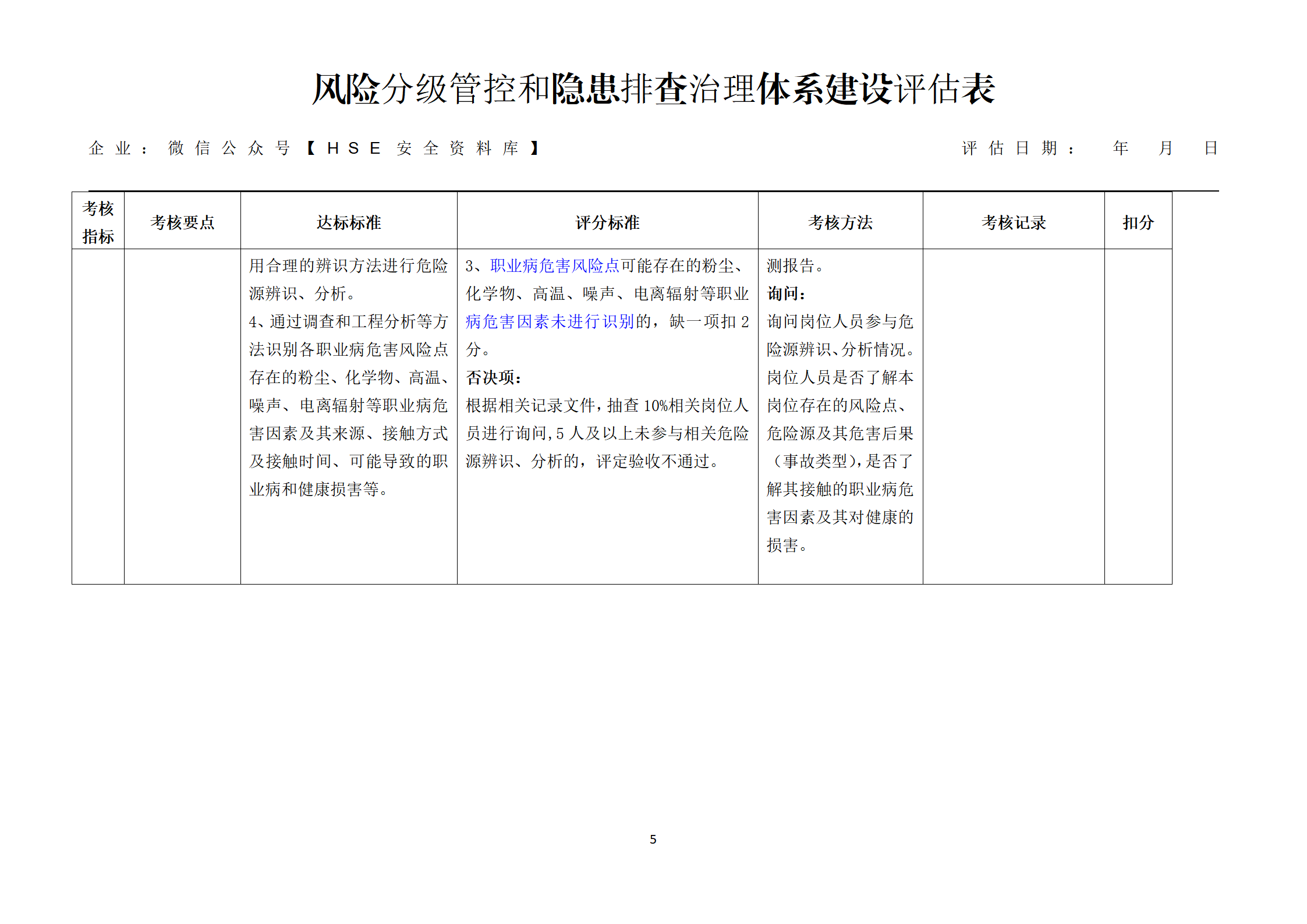Click the 考核记录 column header

coord(1013,222)
